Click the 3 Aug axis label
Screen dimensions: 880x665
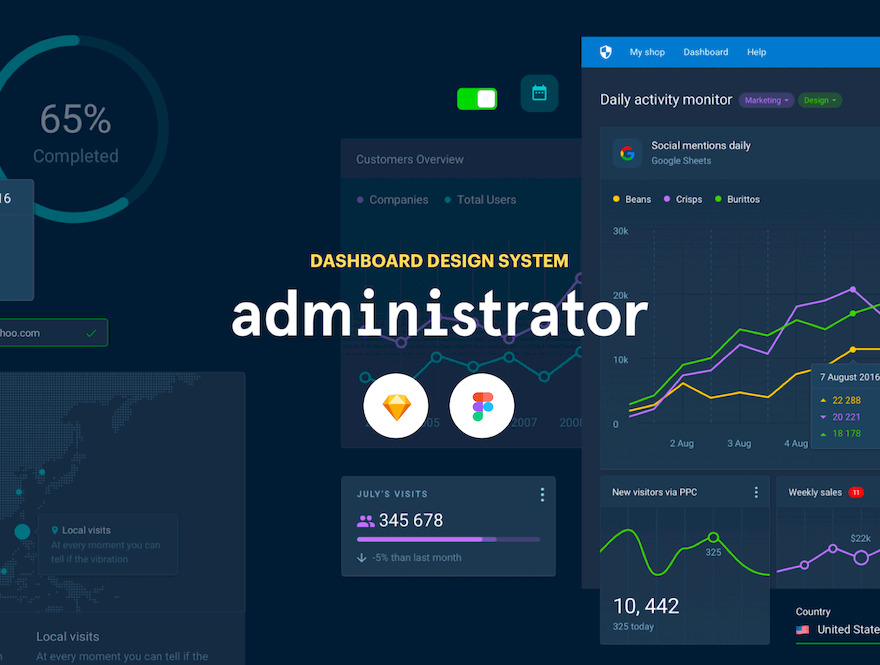tap(739, 443)
